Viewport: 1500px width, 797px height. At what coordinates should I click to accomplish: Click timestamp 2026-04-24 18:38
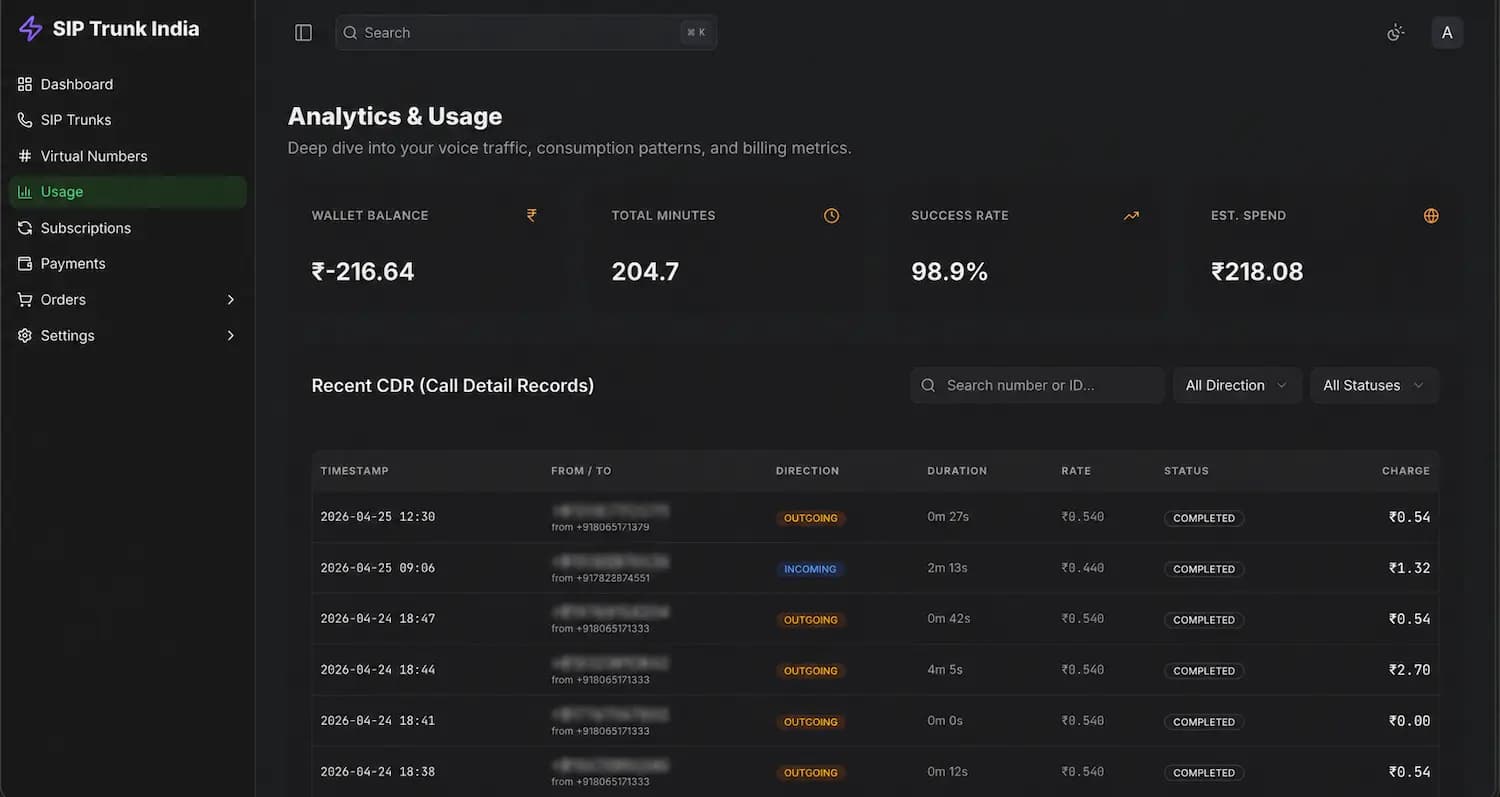coord(378,772)
